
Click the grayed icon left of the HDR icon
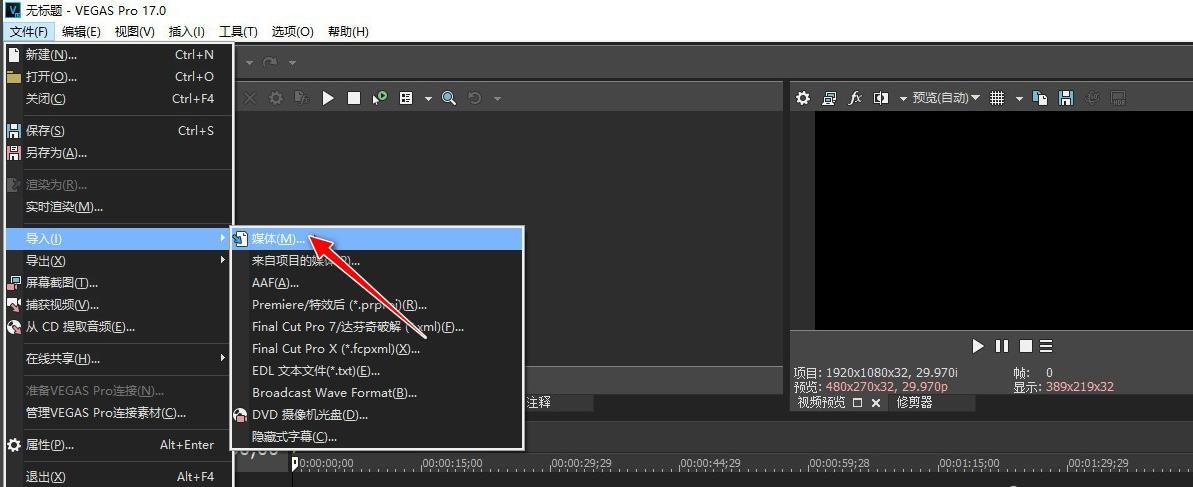pos(1093,98)
